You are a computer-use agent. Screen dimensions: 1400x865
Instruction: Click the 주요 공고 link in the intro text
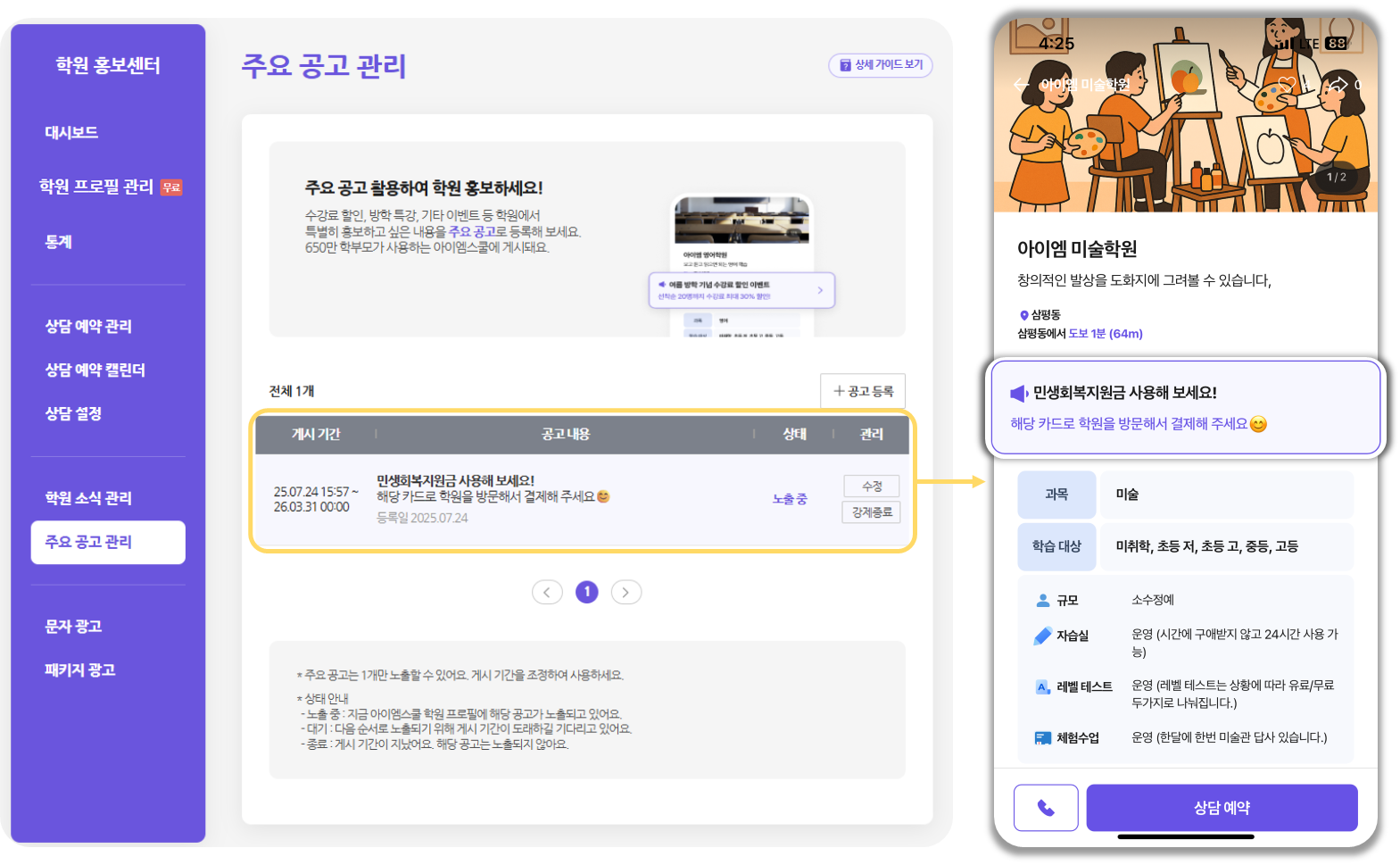pyautogui.click(x=472, y=231)
